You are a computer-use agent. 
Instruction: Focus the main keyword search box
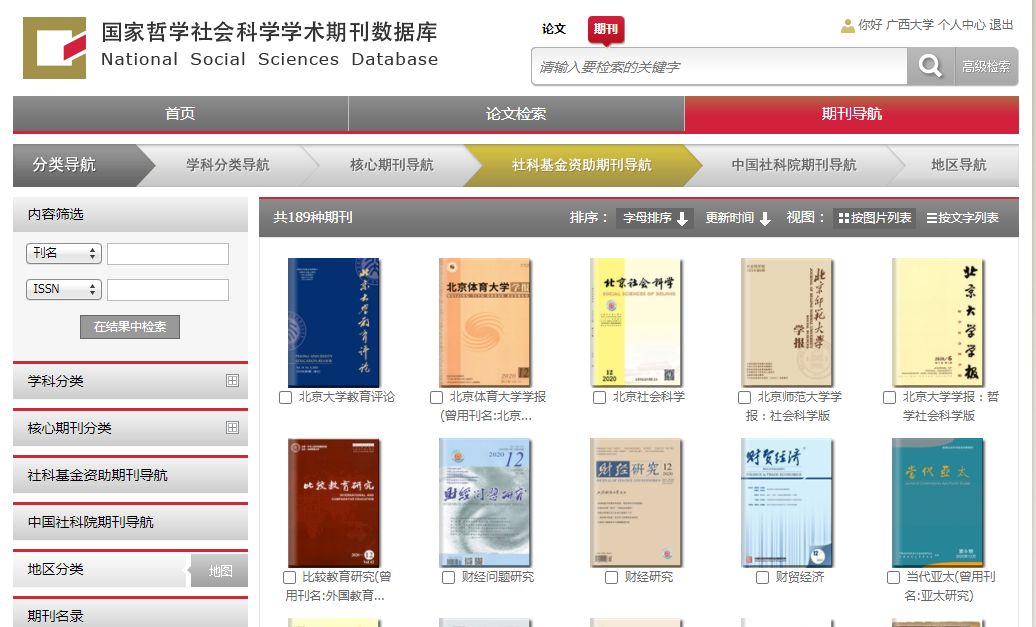(720, 66)
